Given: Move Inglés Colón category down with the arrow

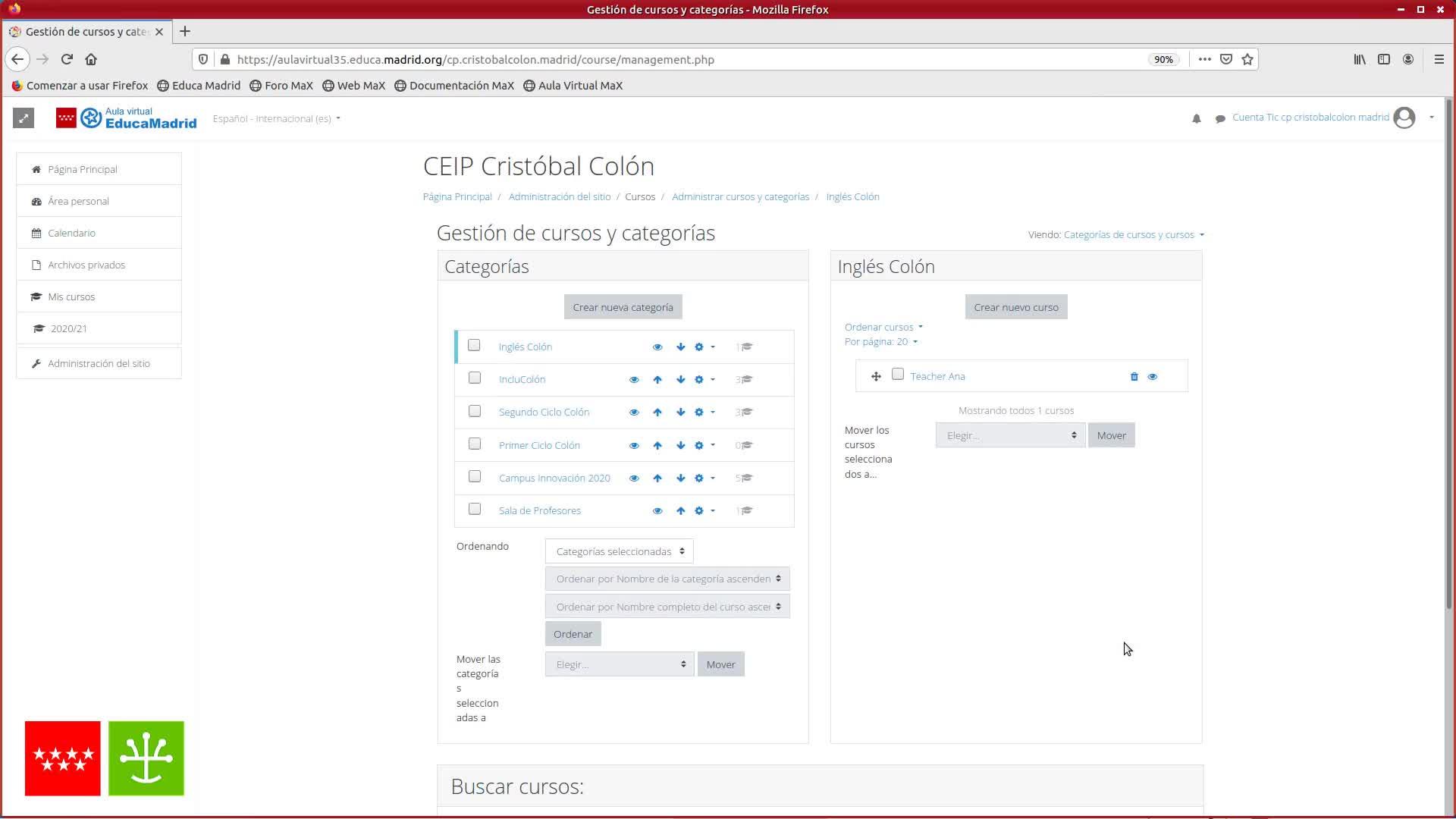Looking at the screenshot, I should 680,347.
